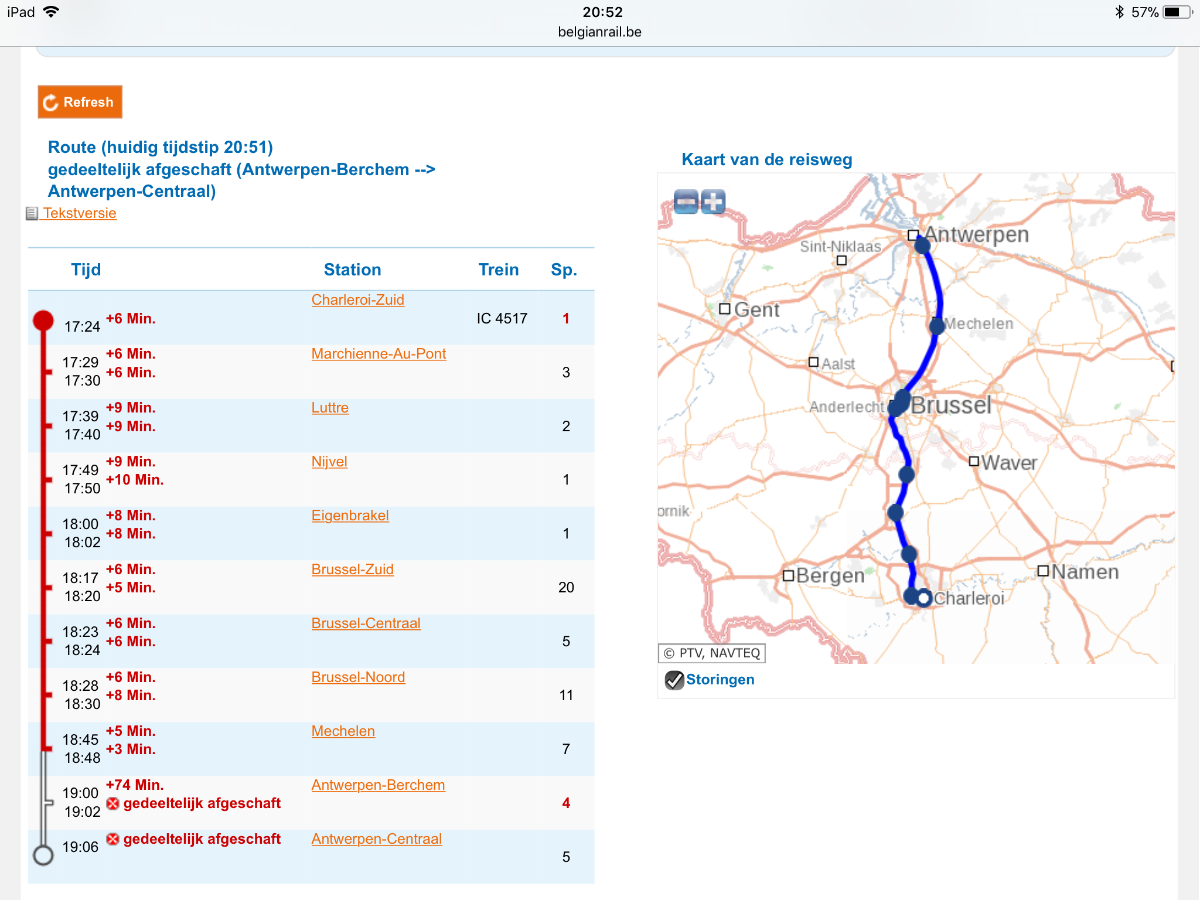This screenshot has width=1200, height=900.
Task: Select Brussel-Zuid station link
Action: (x=352, y=570)
